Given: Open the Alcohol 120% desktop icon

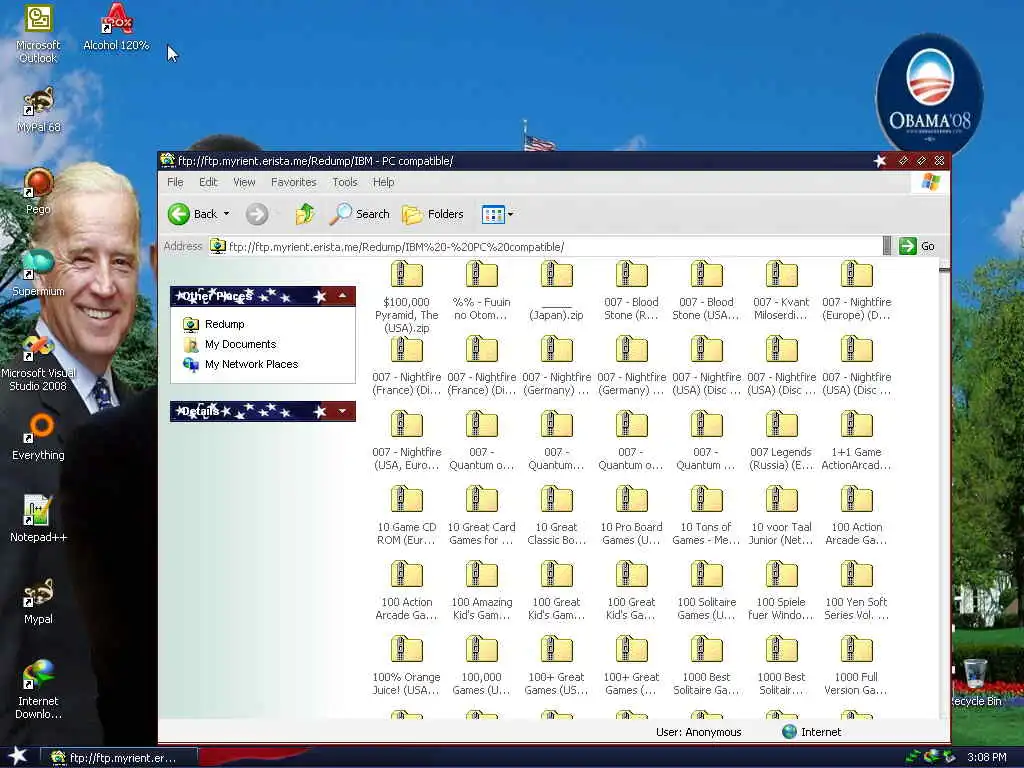Looking at the screenshot, I should [116, 27].
